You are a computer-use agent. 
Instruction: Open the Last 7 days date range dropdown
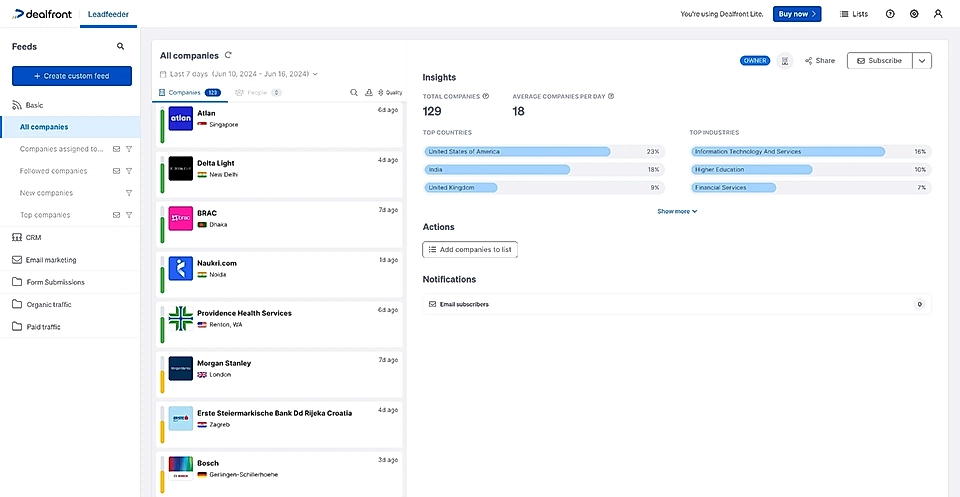coord(239,74)
